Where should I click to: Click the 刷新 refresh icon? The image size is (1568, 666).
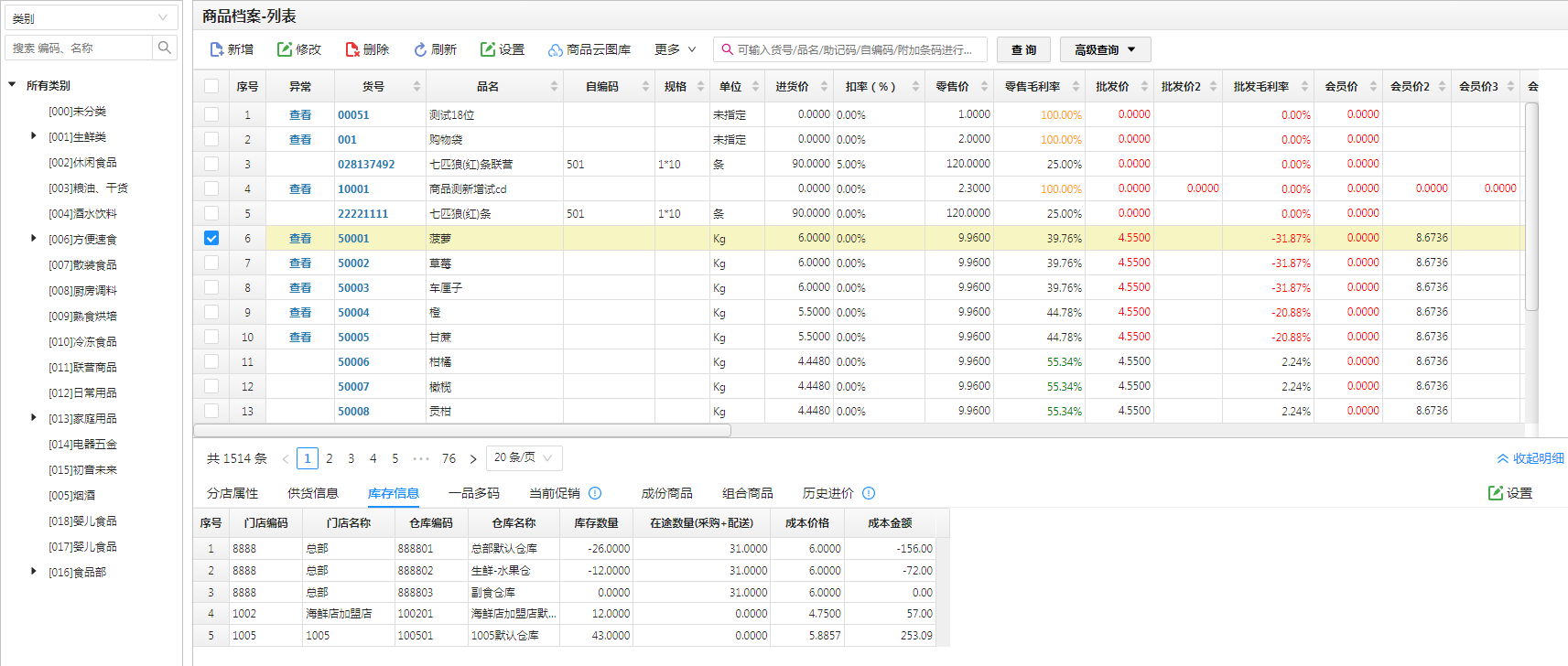pyautogui.click(x=420, y=49)
